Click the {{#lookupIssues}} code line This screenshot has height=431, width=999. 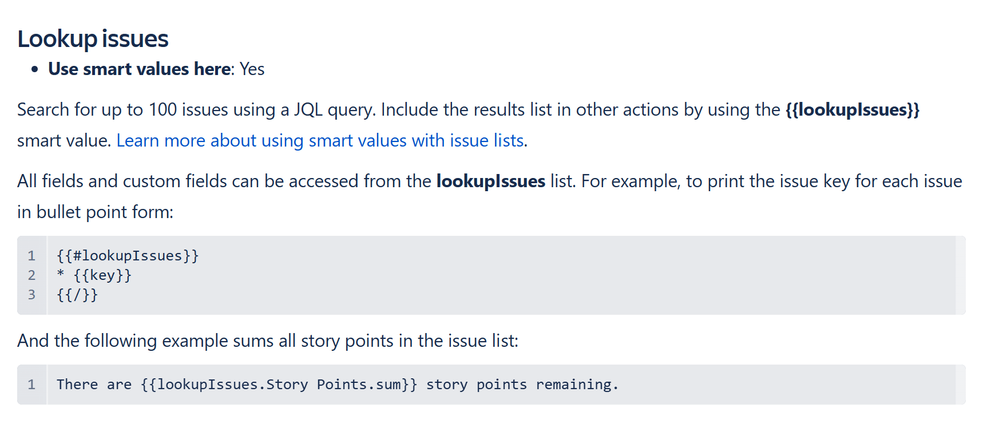(x=128, y=255)
